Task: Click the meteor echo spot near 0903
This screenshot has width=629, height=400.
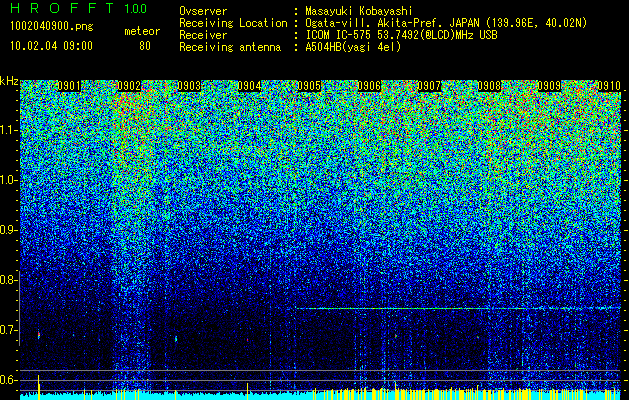Action: [176, 339]
